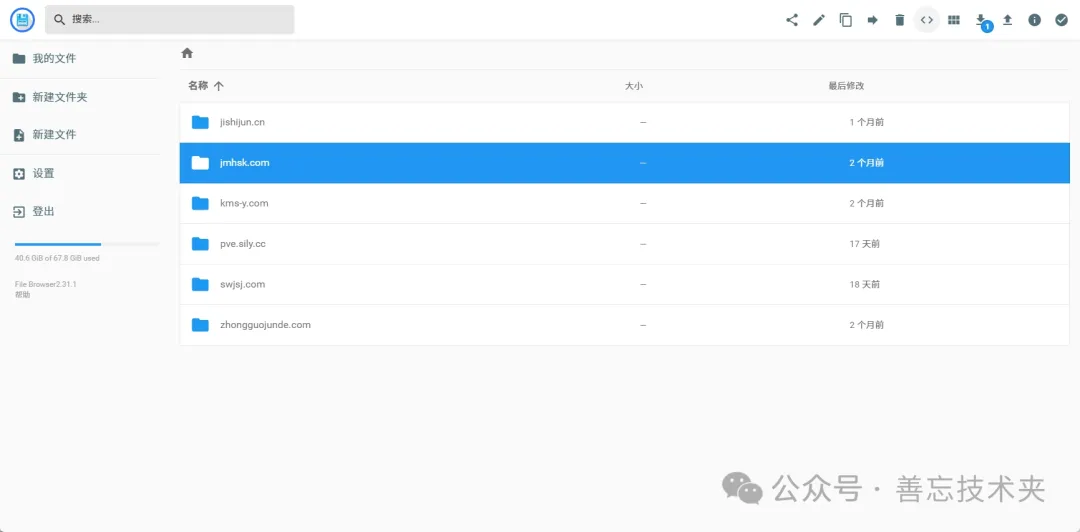The height and width of the screenshot is (532, 1080).
Task: Toggle the shell code brackets icon
Action: (x=926, y=20)
